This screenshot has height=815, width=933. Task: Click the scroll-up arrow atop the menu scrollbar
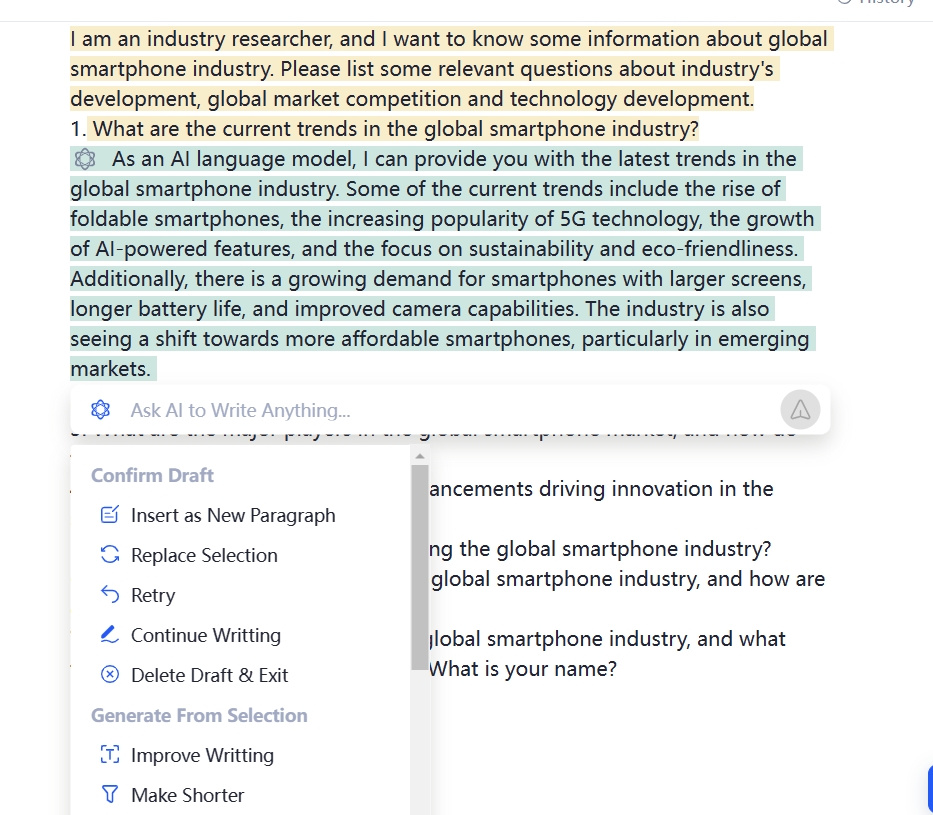[419, 456]
